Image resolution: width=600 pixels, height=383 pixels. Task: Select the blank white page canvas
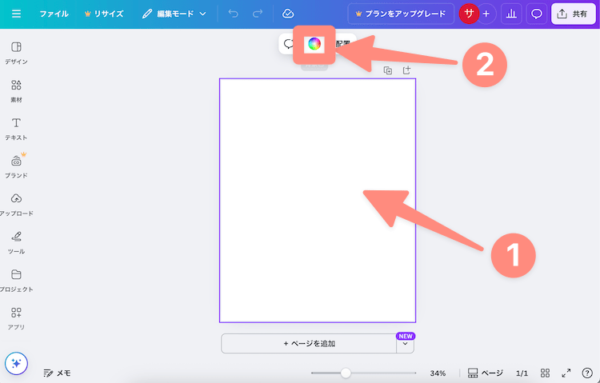317,200
